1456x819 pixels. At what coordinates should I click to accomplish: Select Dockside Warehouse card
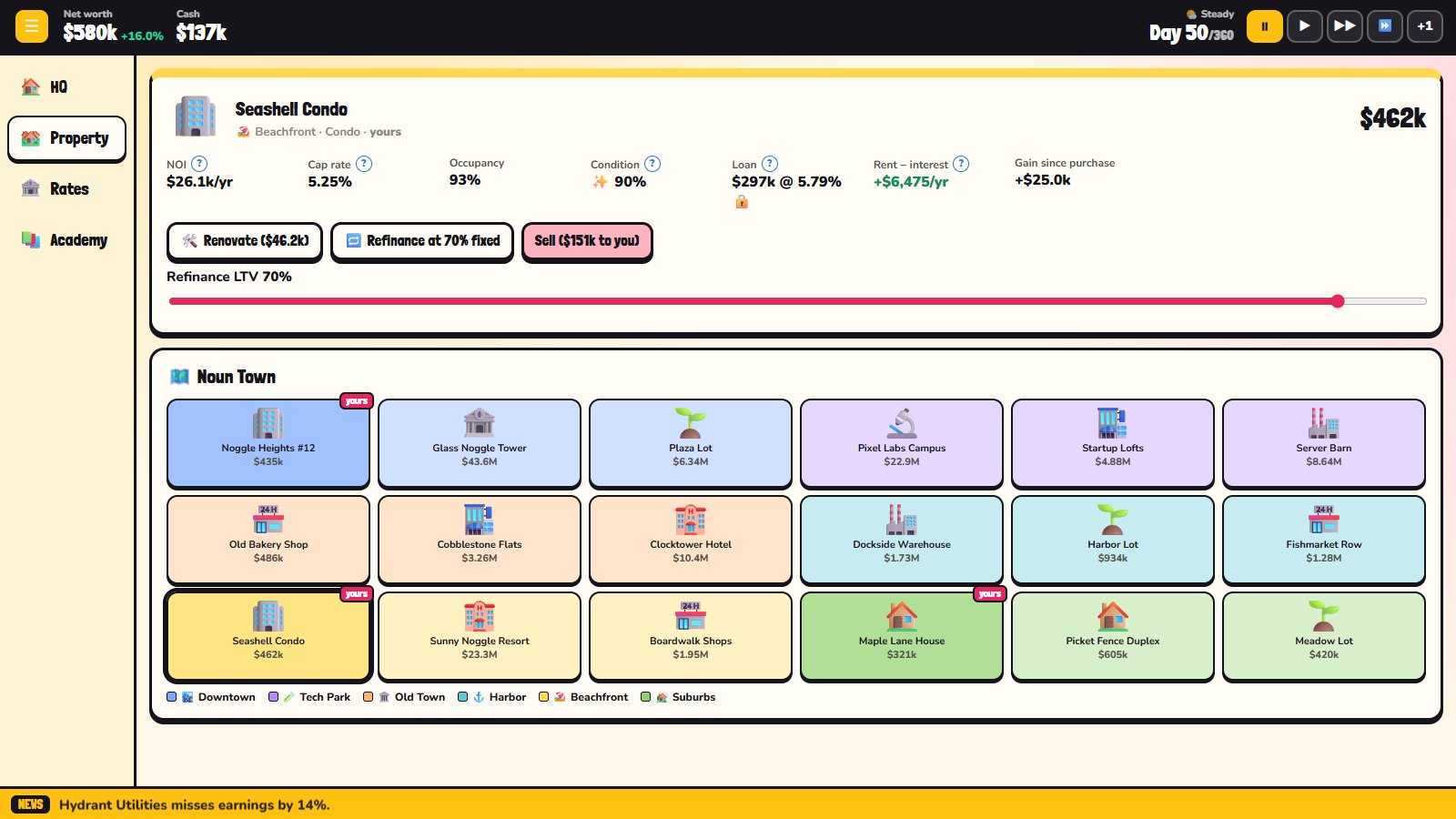point(902,540)
